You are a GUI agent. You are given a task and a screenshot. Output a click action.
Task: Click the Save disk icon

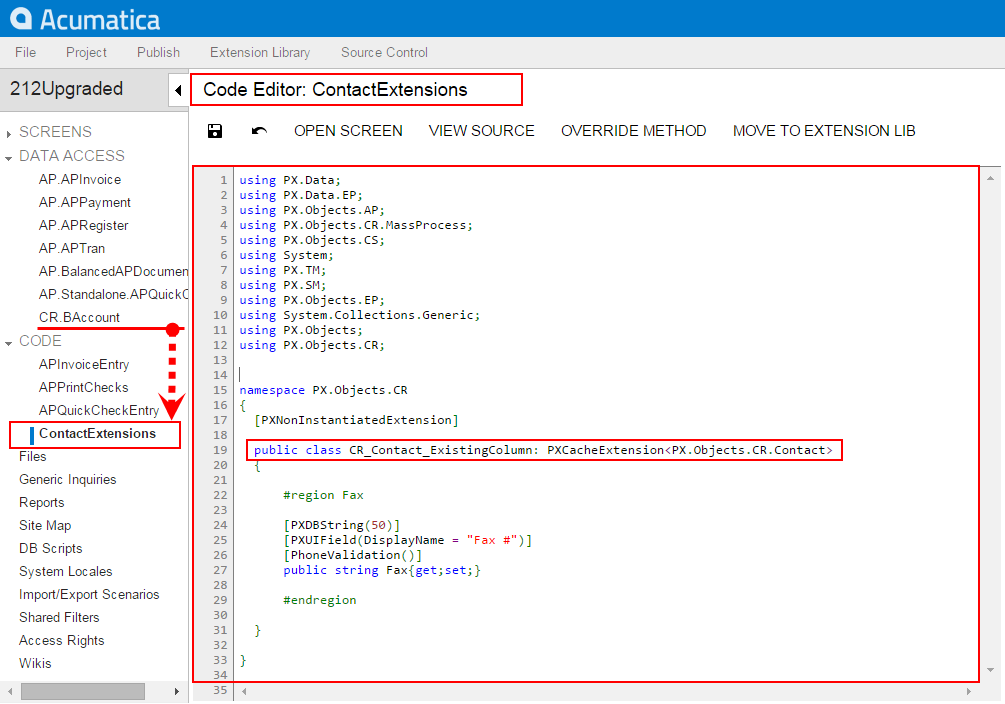point(214,131)
